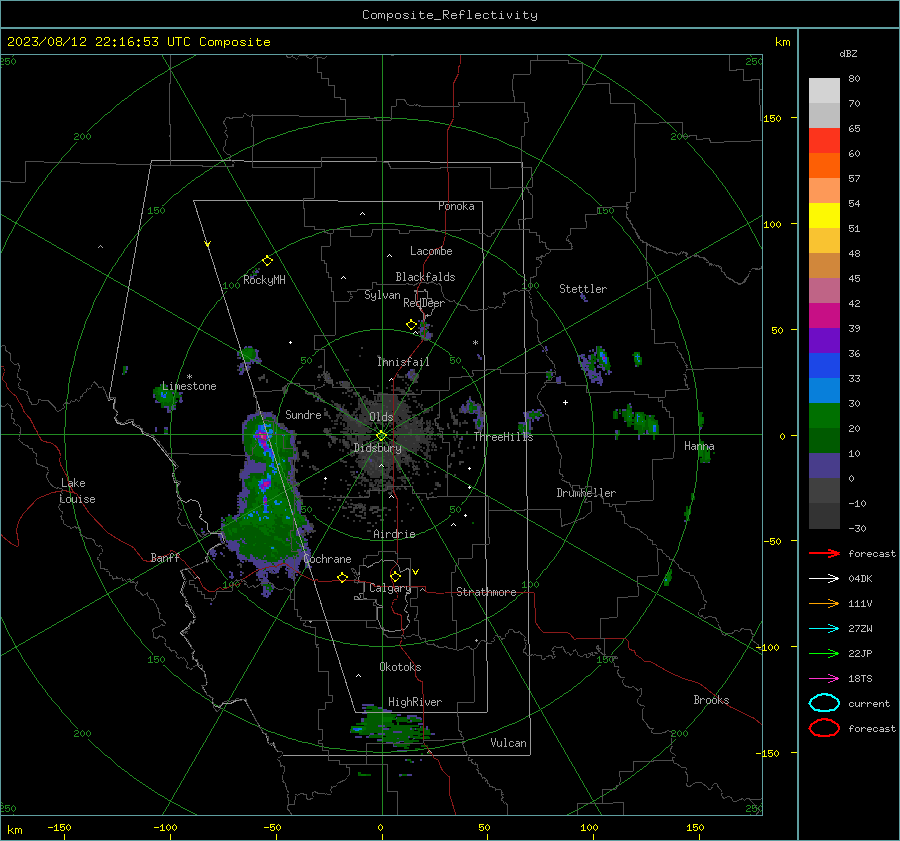
Task: Click the Limestone label
Action: click(x=189, y=386)
